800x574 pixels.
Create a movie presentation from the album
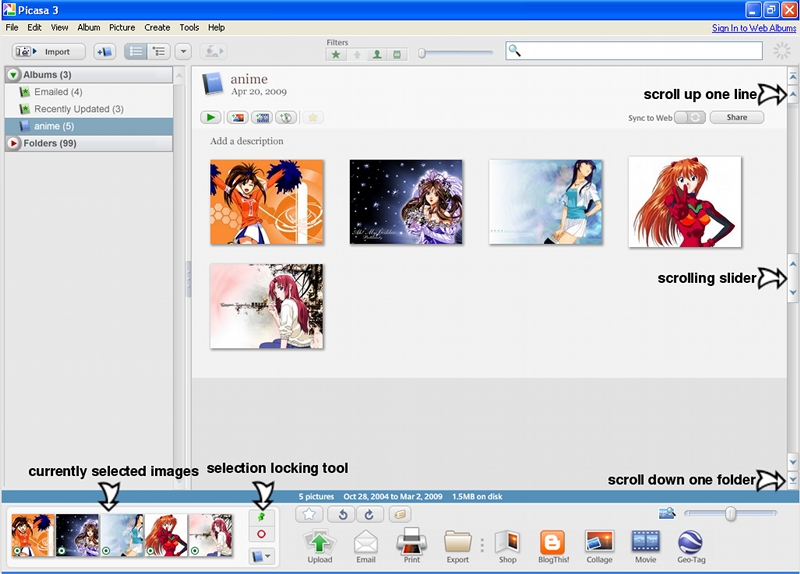coord(262,118)
